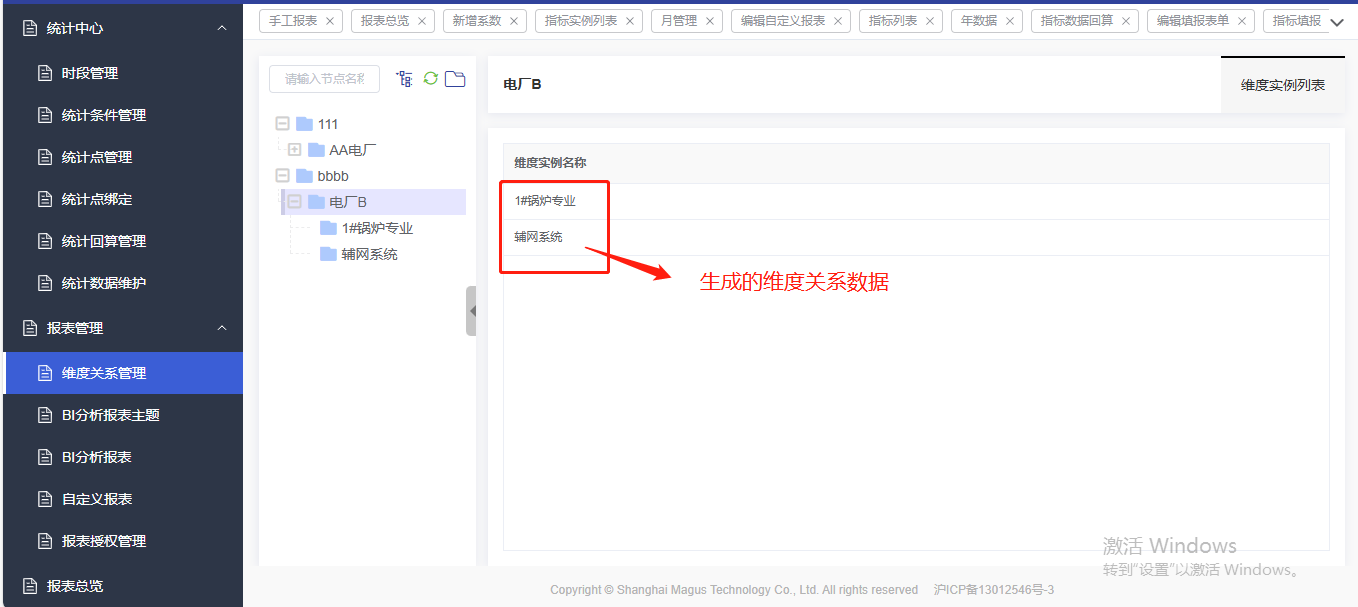Click the green refresh icon above tree

pyautogui.click(x=431, y=79)
